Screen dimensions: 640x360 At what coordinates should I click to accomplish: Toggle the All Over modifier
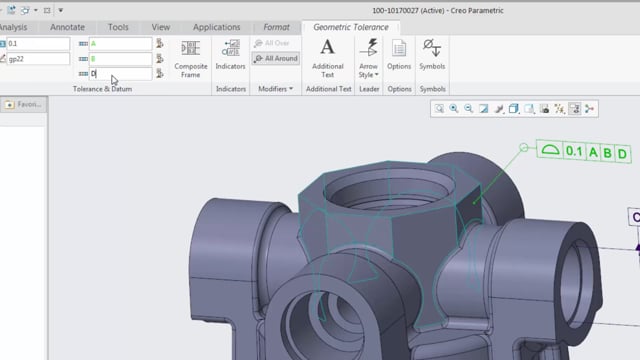pos(272,43)
